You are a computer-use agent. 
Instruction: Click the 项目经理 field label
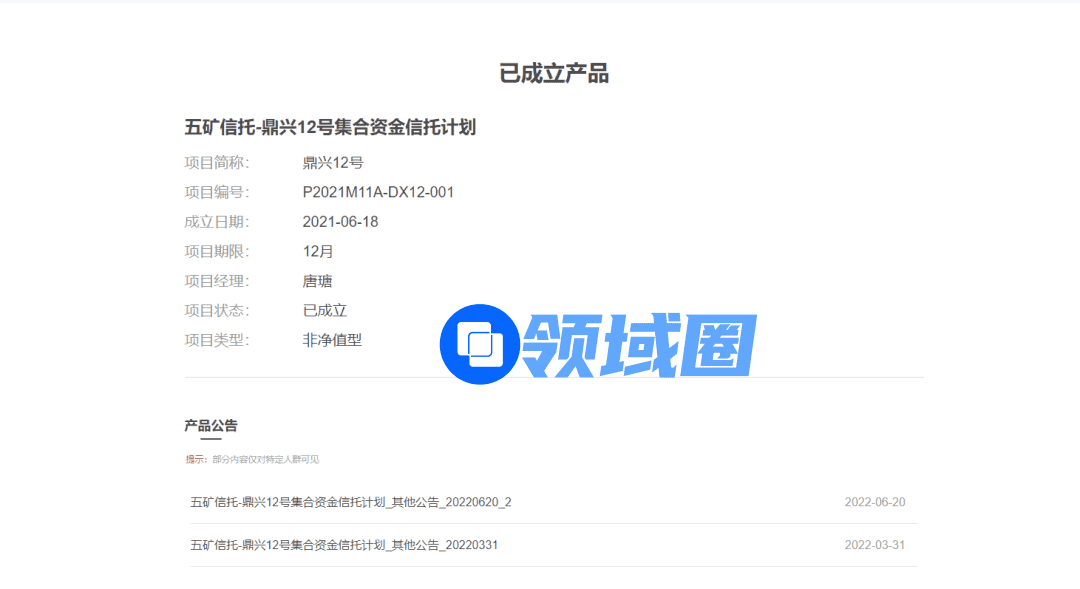[216, 281]
